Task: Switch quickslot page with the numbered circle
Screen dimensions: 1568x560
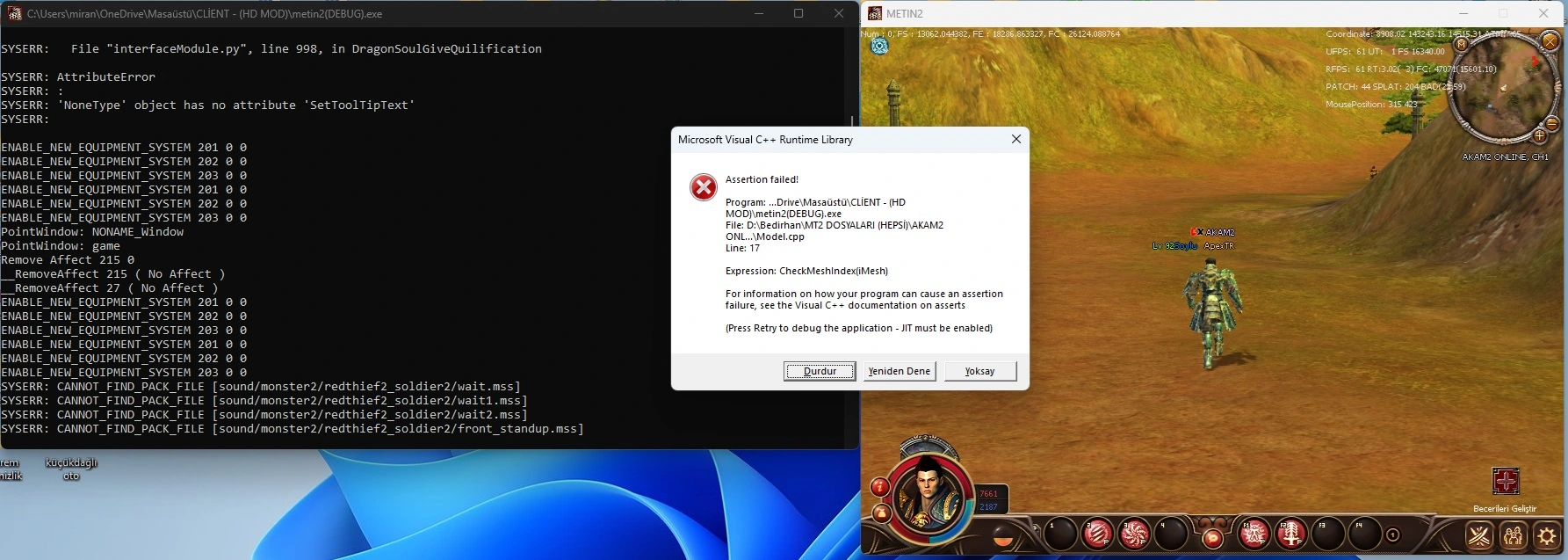Action: 1392,535
